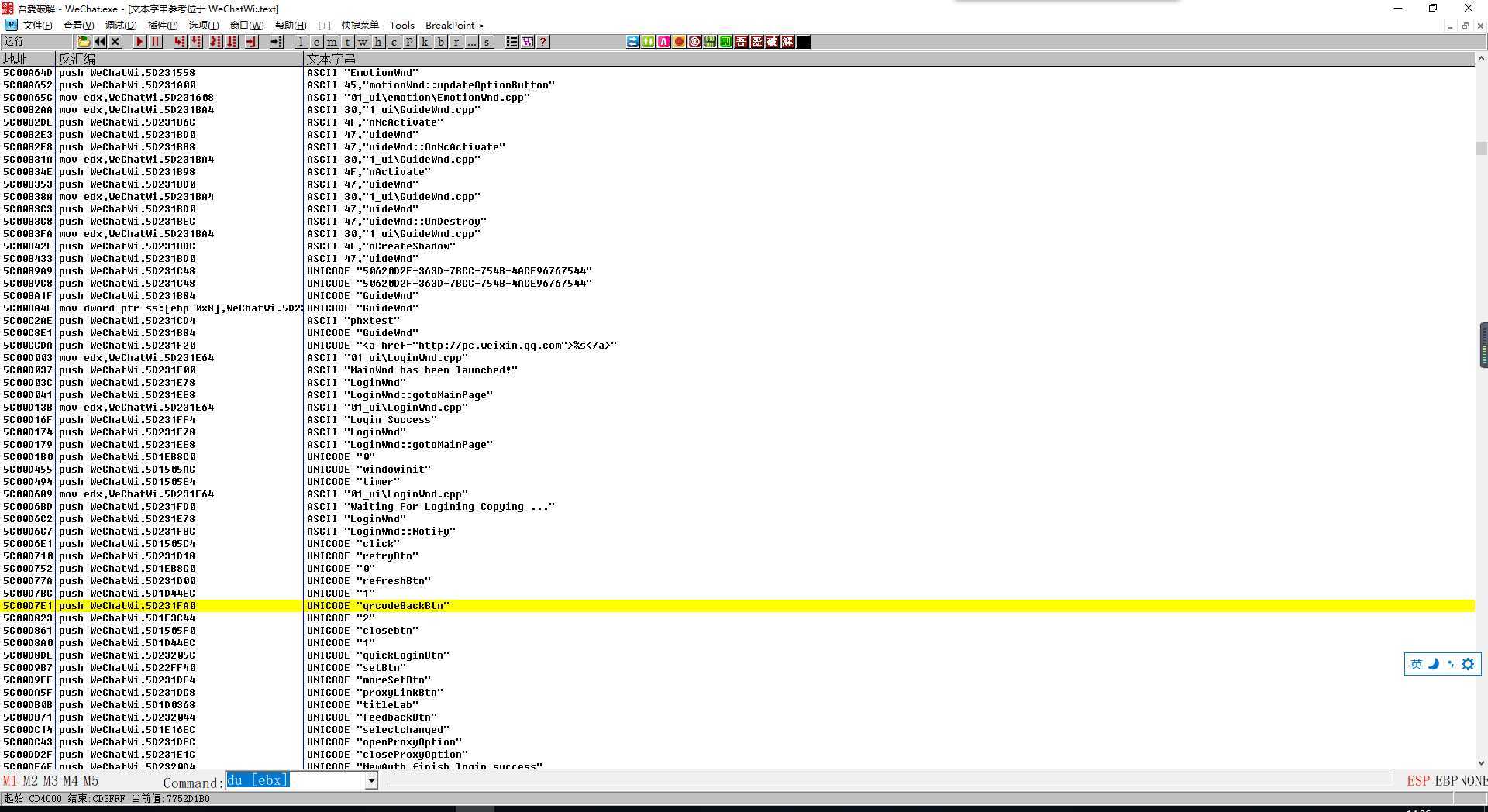This screenshot has width=1488, height=812.
Task: Open IME settings gear icon
Action: pyautogui.click(x=1468, y=664)
